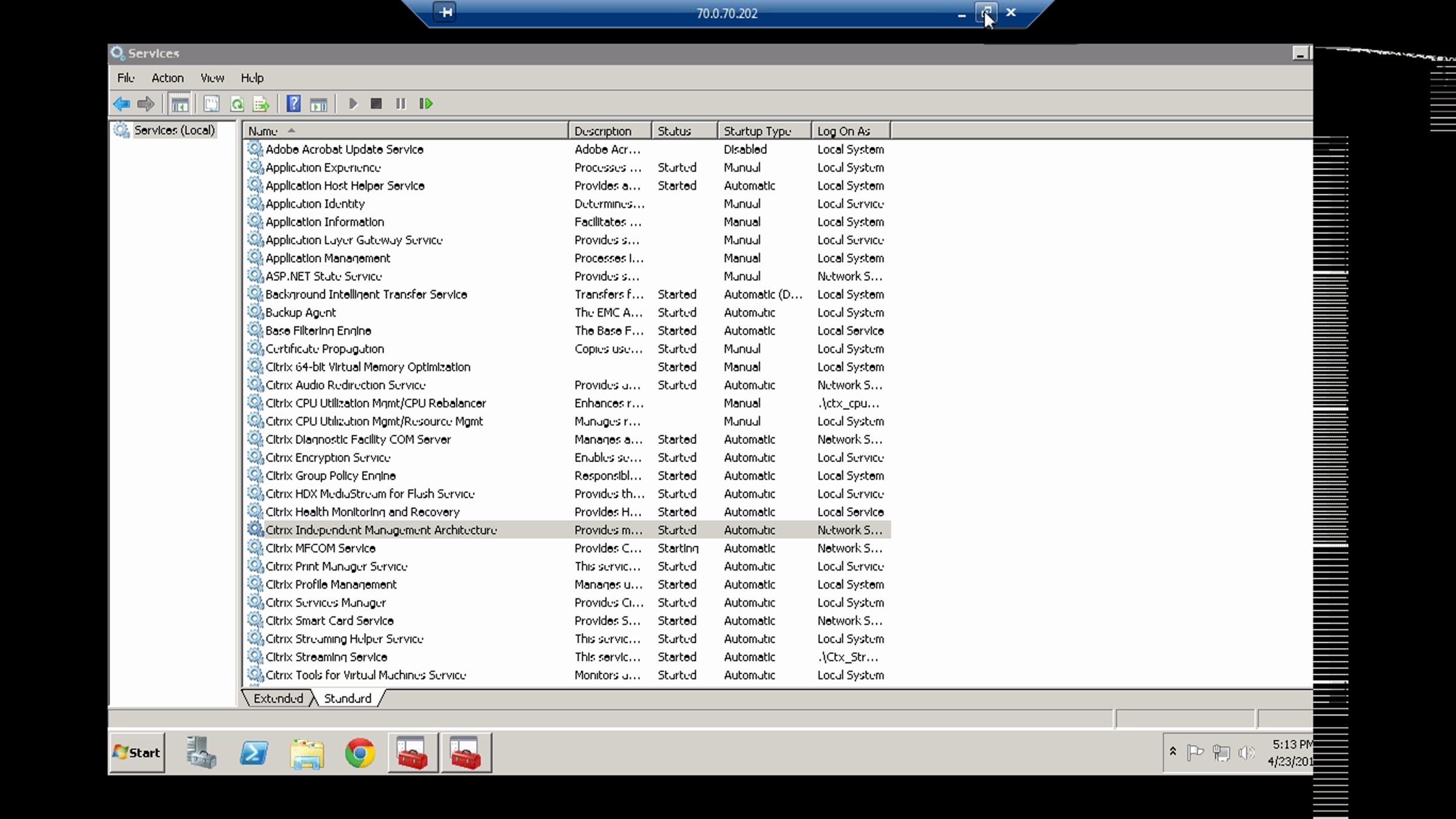The width and height of the screenshot is (1456, 819).
Task: Select the Citrix MFCOM Service row
Action: [320, 548]
